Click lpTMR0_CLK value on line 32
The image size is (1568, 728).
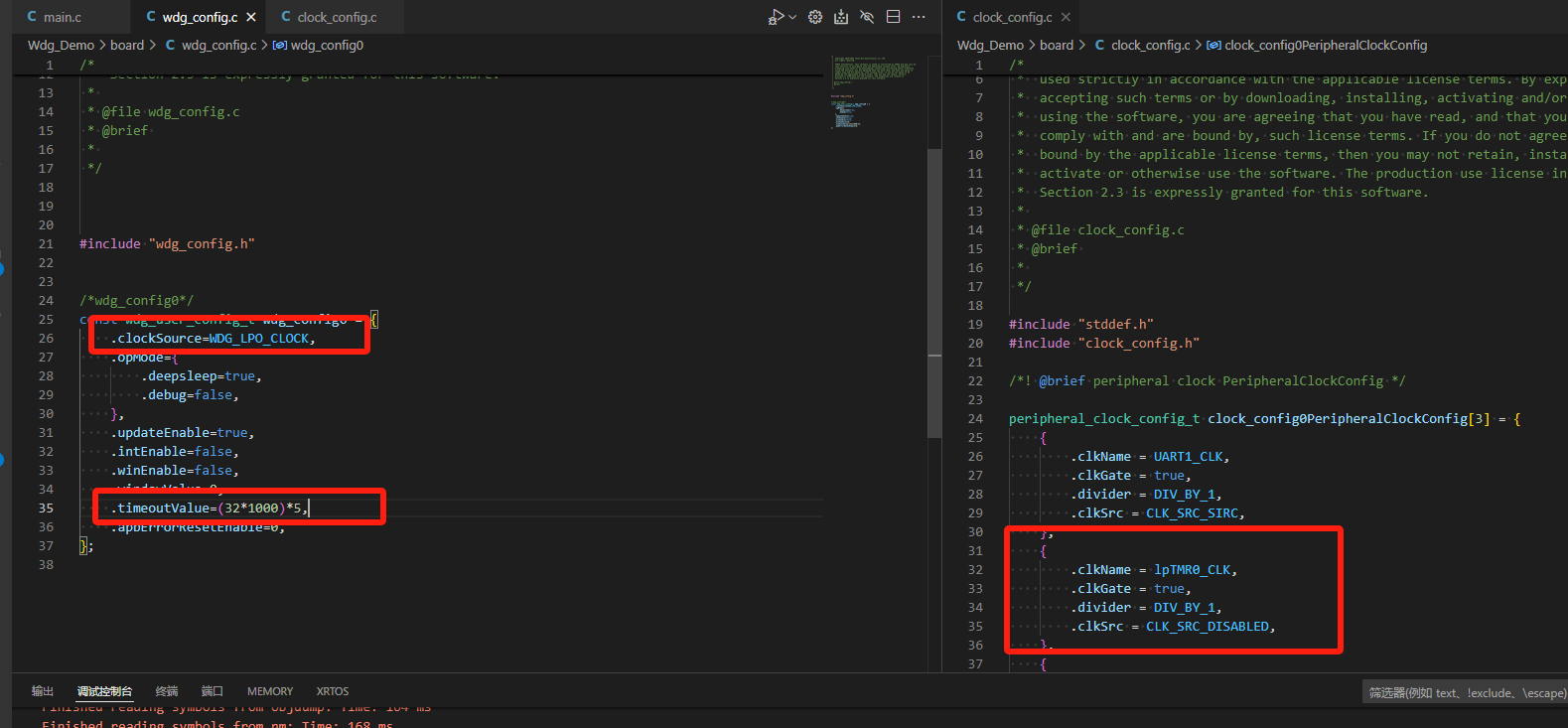[x=1192, y=569]
